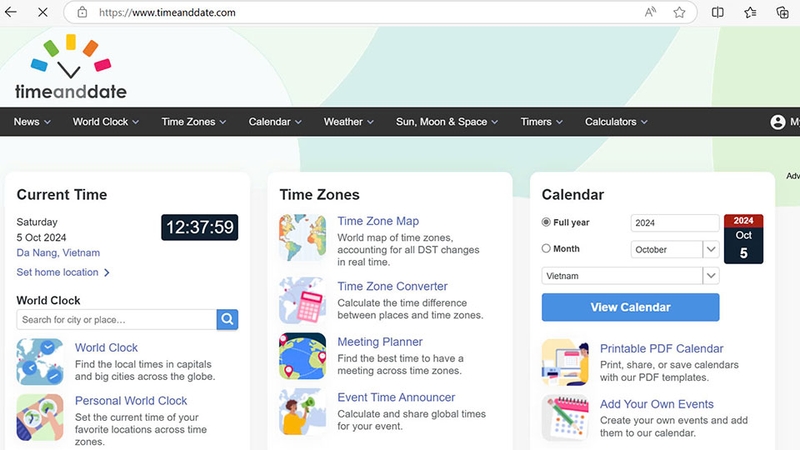Open the Favorites list icon
800x450 pixels.
pos(750,12)
